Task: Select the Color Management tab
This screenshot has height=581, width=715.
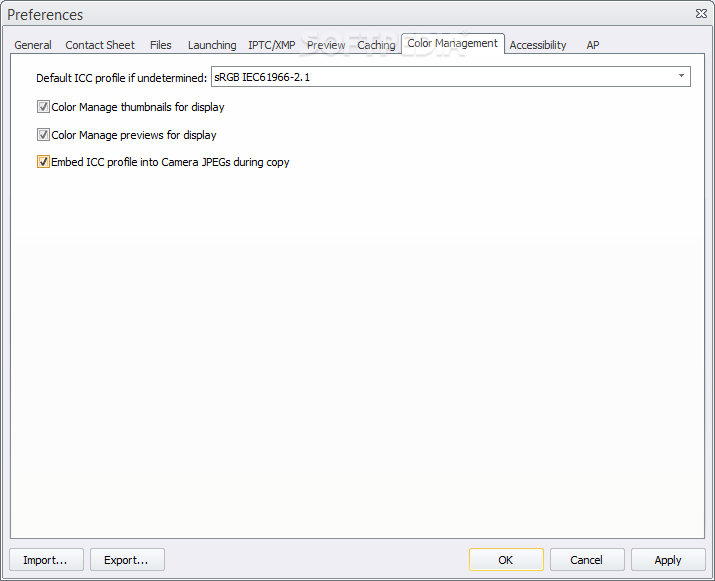Action: [x=452, y=43]
